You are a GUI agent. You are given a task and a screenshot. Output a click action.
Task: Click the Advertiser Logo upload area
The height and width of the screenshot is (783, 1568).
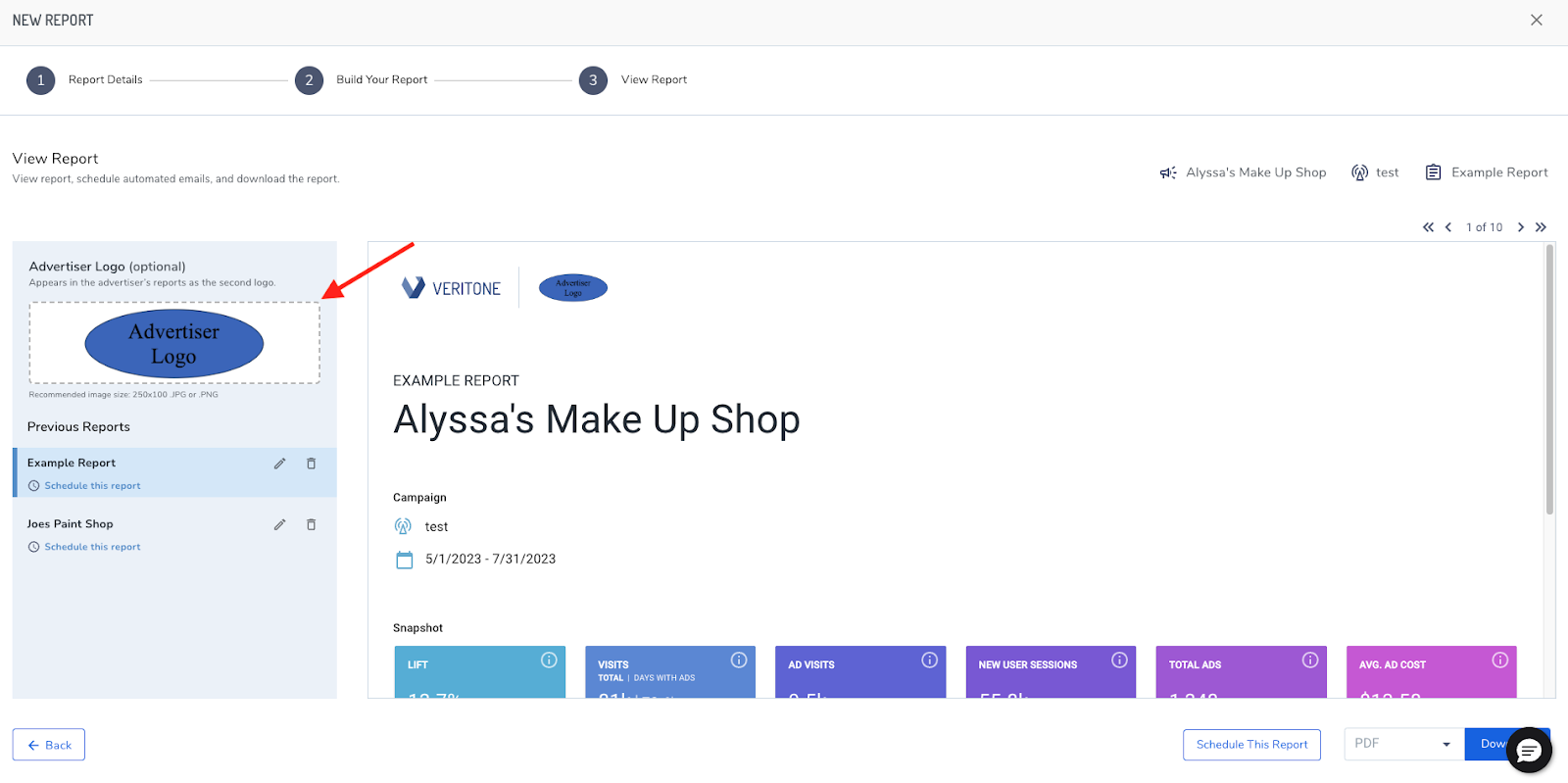click(174, 343)
